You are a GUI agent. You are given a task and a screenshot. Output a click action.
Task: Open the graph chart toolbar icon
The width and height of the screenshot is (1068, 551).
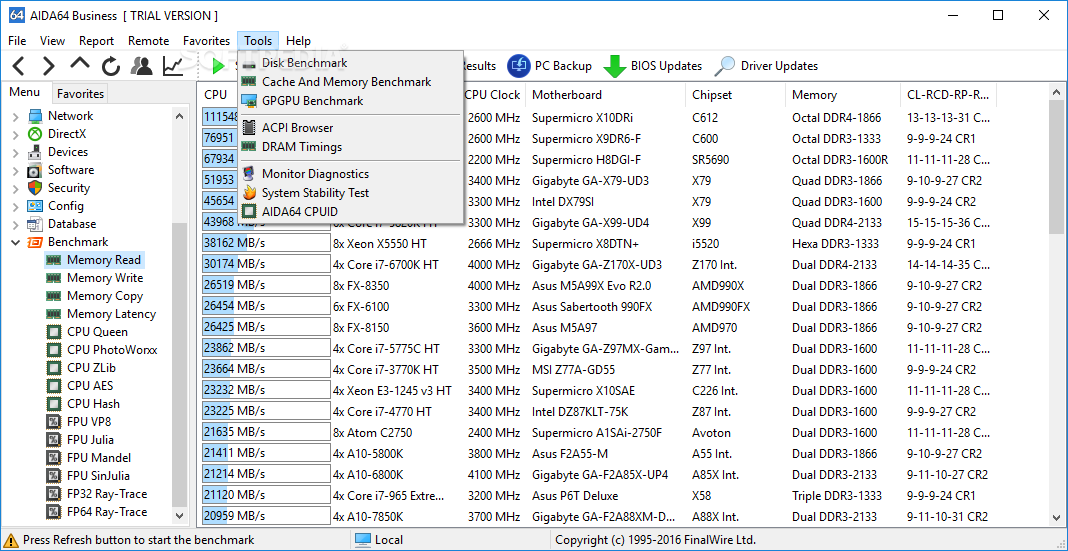pyautogui.click(x=173, y=66)
